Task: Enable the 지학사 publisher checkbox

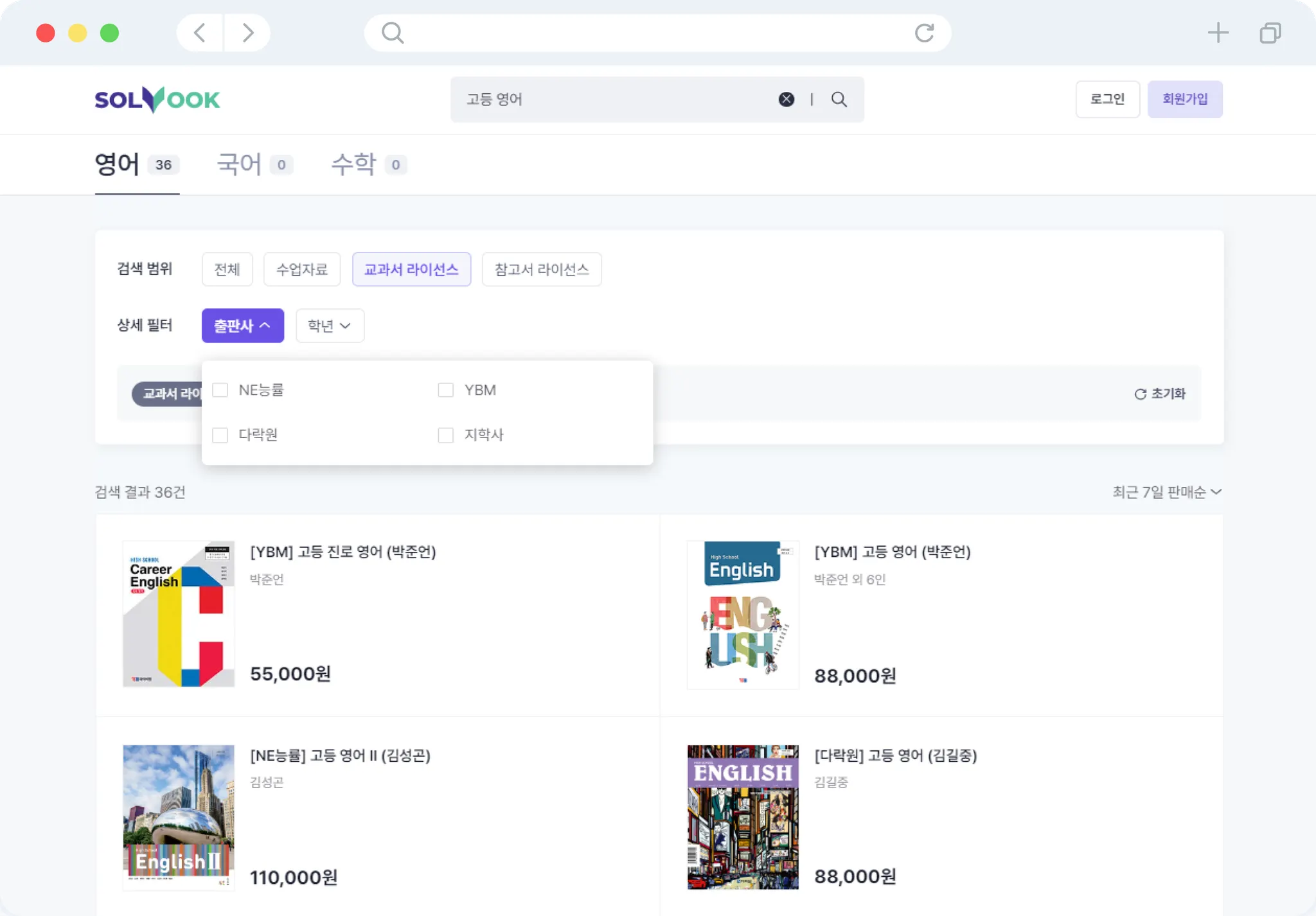Action: [x=445, y=435]
